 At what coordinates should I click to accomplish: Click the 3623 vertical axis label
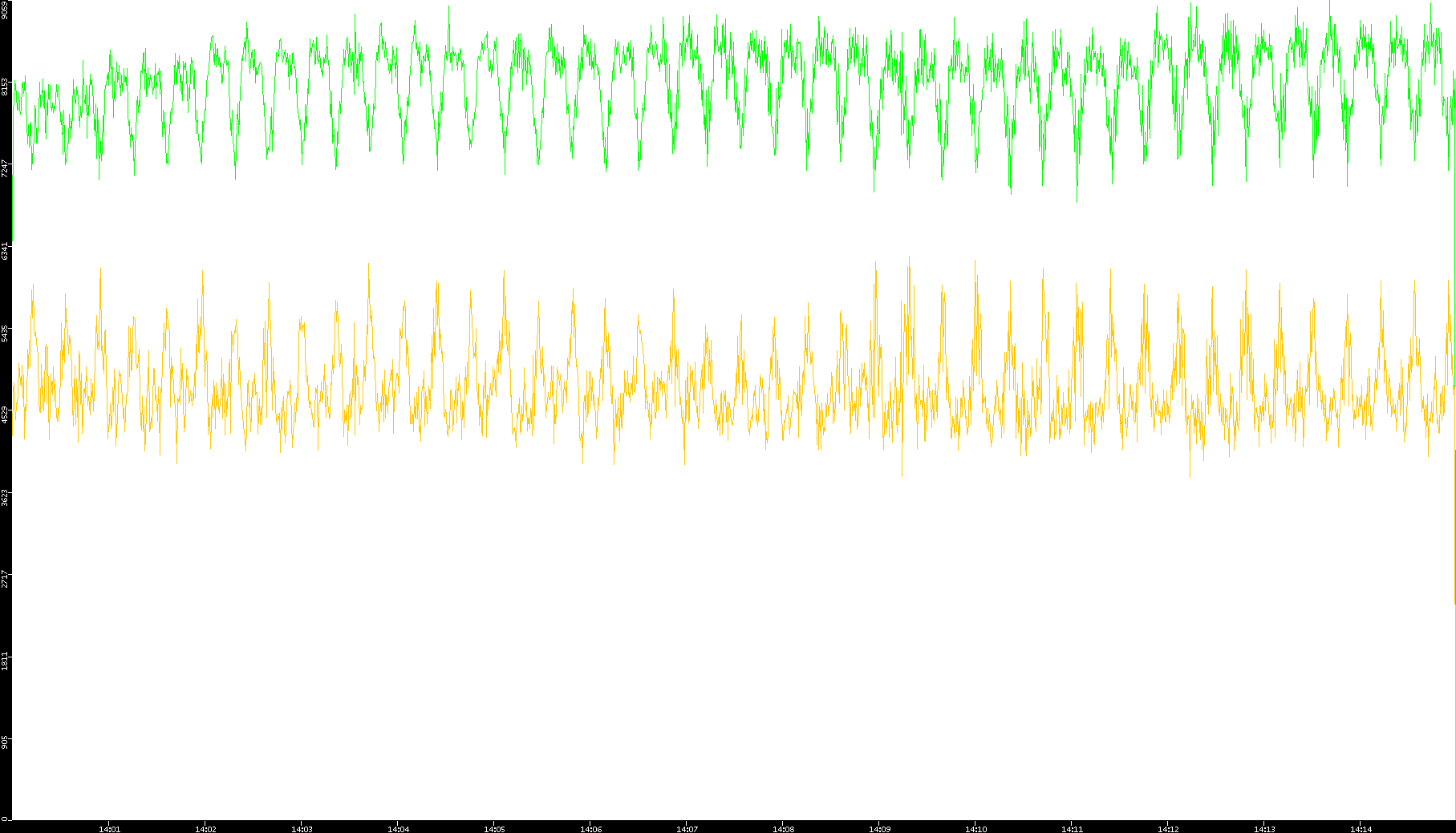[6, 497]
